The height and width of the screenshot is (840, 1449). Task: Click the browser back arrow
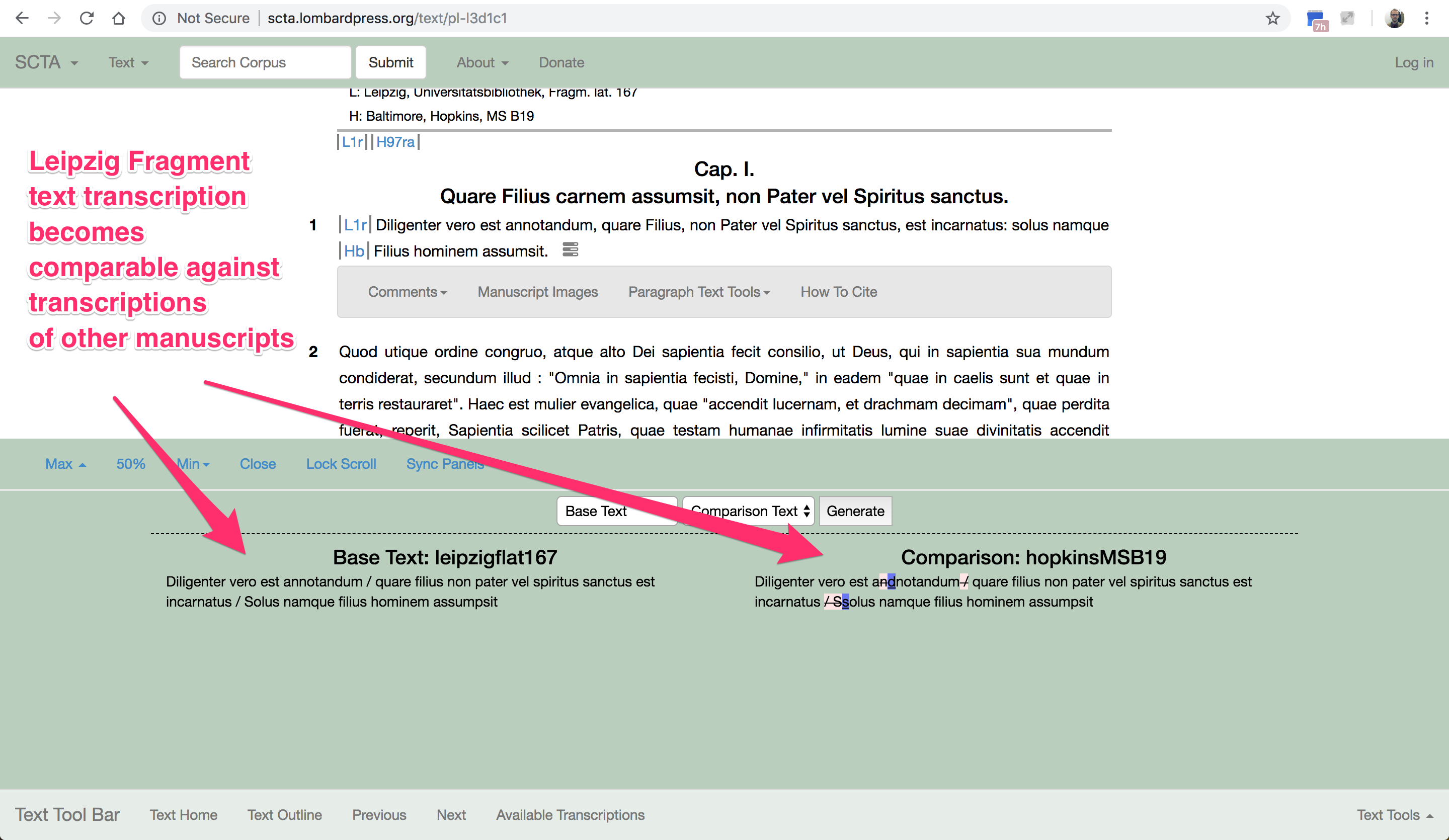[x=22, y=19]
